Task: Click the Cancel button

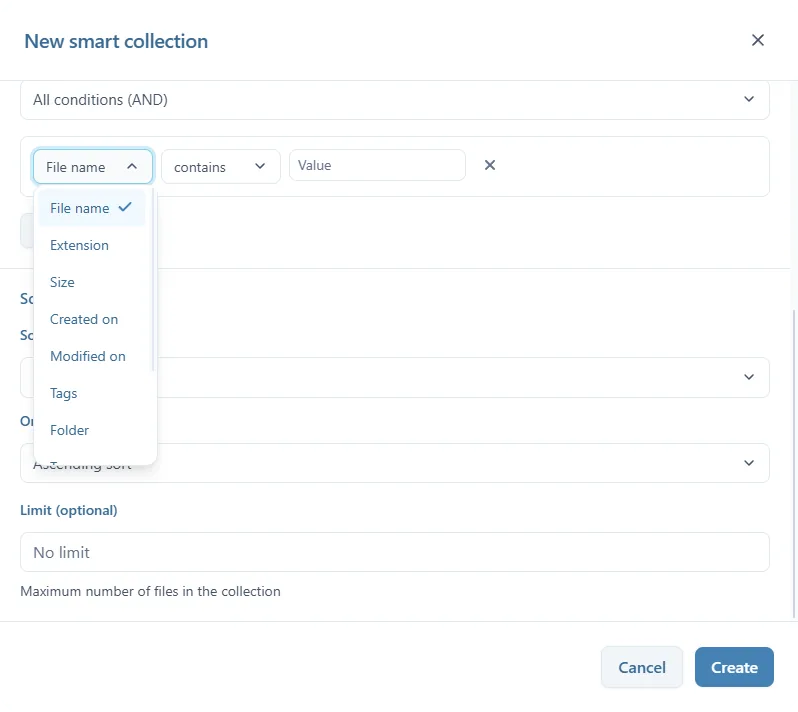Action: pyautogui.click(x=642, y=667)
